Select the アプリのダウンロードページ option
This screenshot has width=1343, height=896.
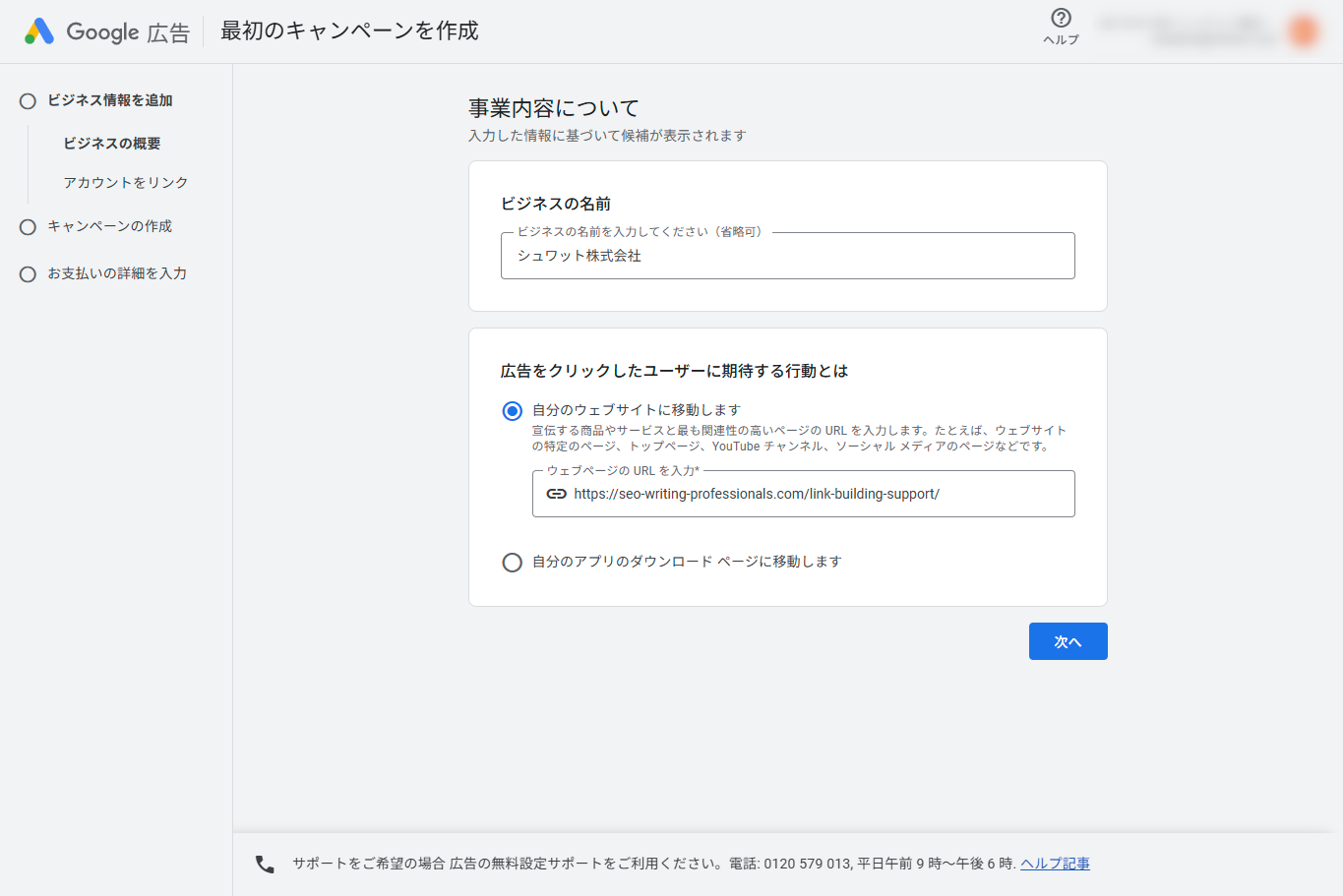pyautogui.click(x=512, y=563)
